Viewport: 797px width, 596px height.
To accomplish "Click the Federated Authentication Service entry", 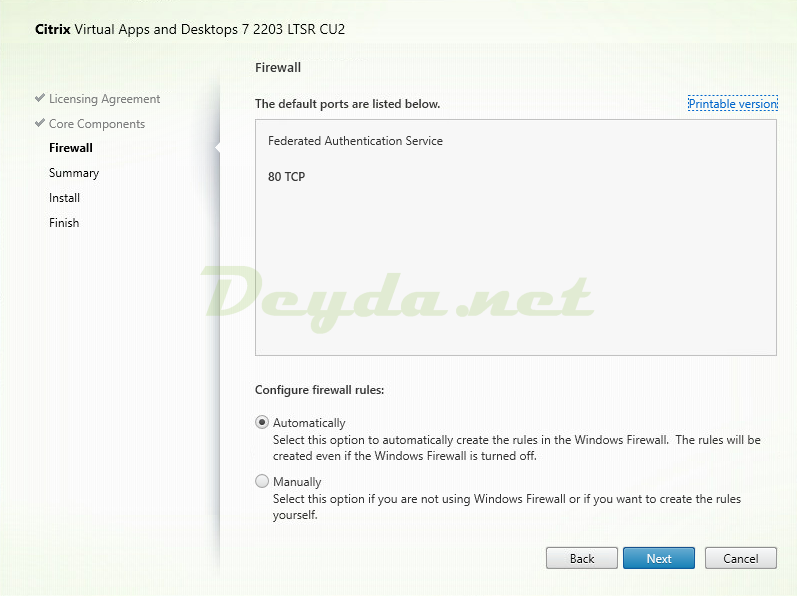I will click(x=355, y=141).
